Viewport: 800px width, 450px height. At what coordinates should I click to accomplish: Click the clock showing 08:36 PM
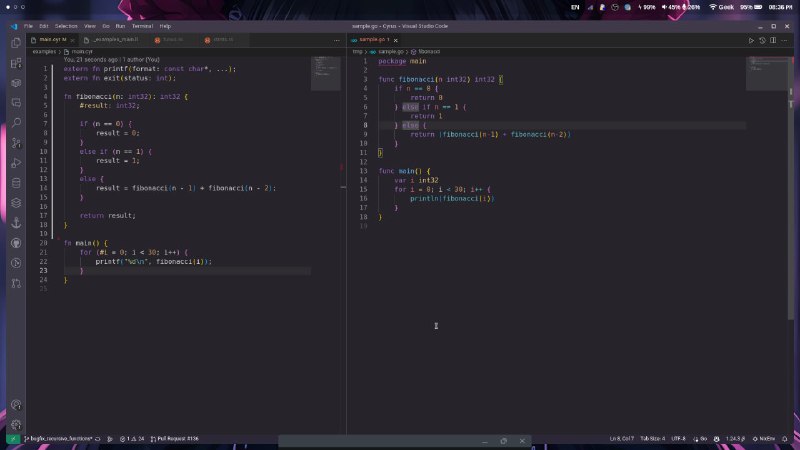point(780,7)
